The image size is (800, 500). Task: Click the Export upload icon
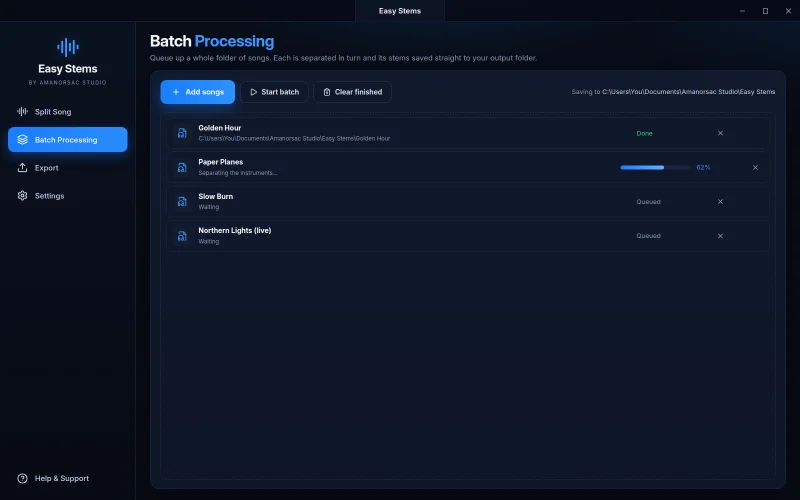pyautogui.click(x=22, y=167)
